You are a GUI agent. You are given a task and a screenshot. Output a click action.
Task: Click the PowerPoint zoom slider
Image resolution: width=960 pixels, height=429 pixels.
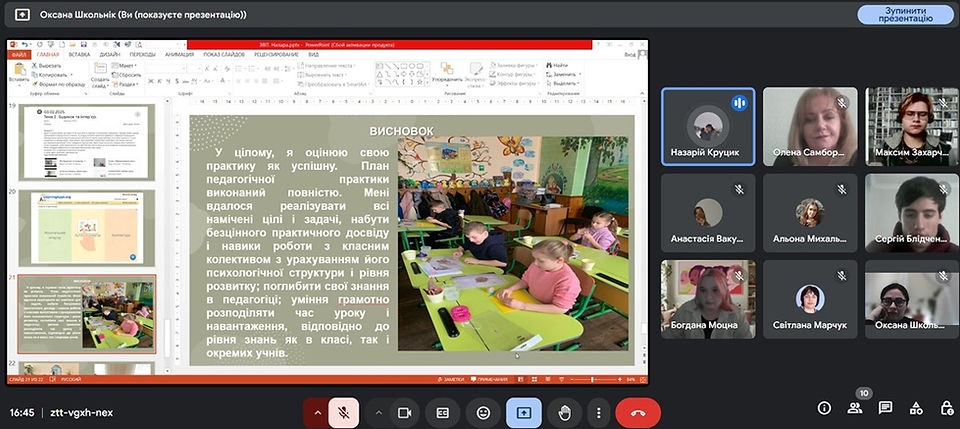click(x=592, y=379)
